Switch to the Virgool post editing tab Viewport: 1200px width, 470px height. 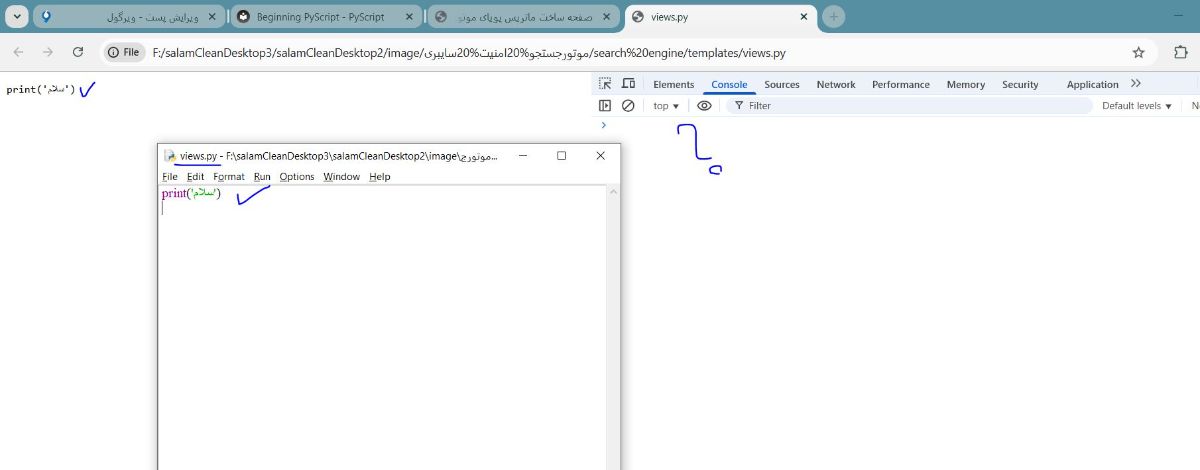click(130, 17)
